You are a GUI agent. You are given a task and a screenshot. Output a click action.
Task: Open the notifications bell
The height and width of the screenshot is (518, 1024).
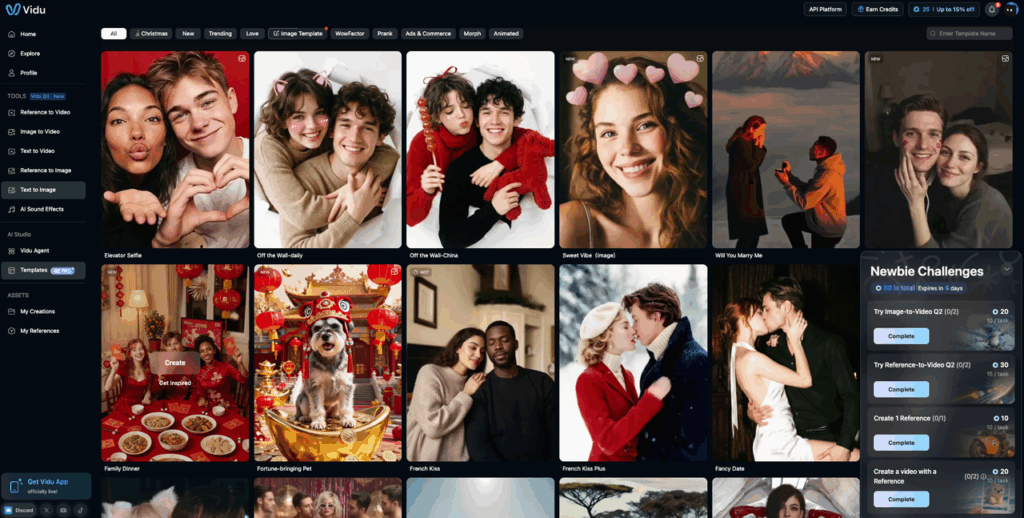tap(992, 9)
